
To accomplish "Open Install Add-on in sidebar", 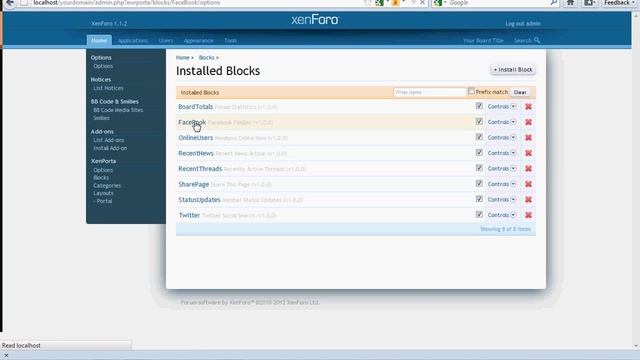I will point(110,148).
